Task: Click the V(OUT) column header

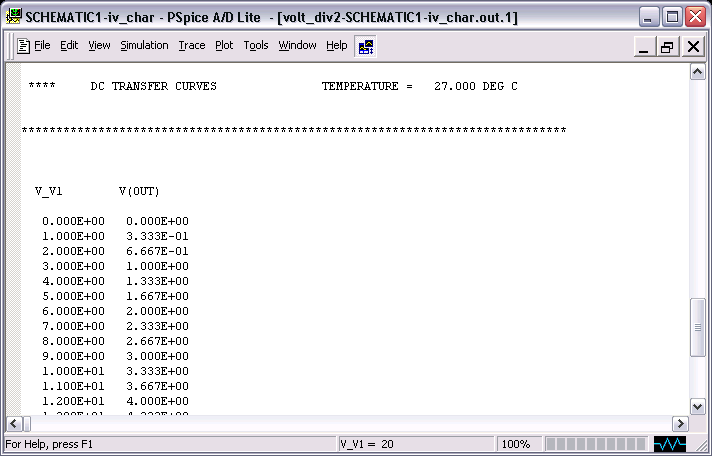Action: click(139, 191)
